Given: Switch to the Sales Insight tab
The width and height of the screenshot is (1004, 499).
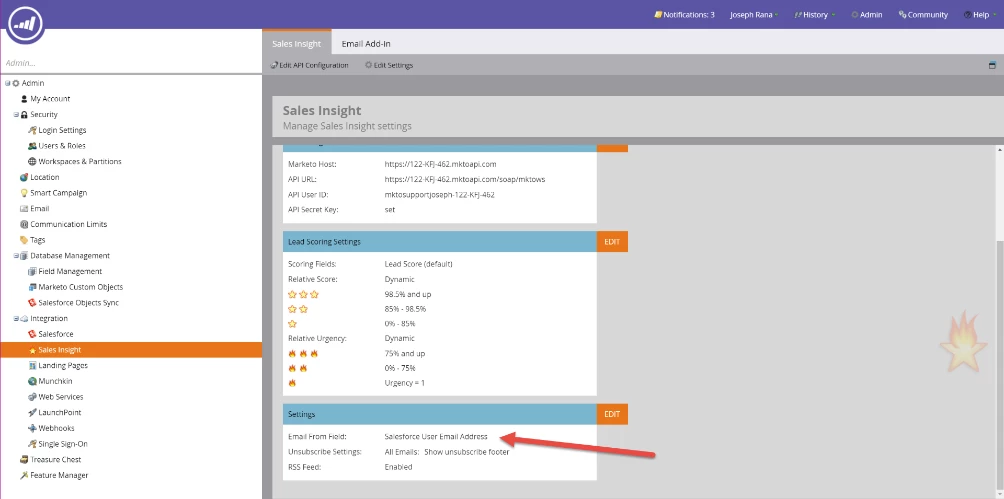Looking at the screenshot, I should [x=296, y=44].
